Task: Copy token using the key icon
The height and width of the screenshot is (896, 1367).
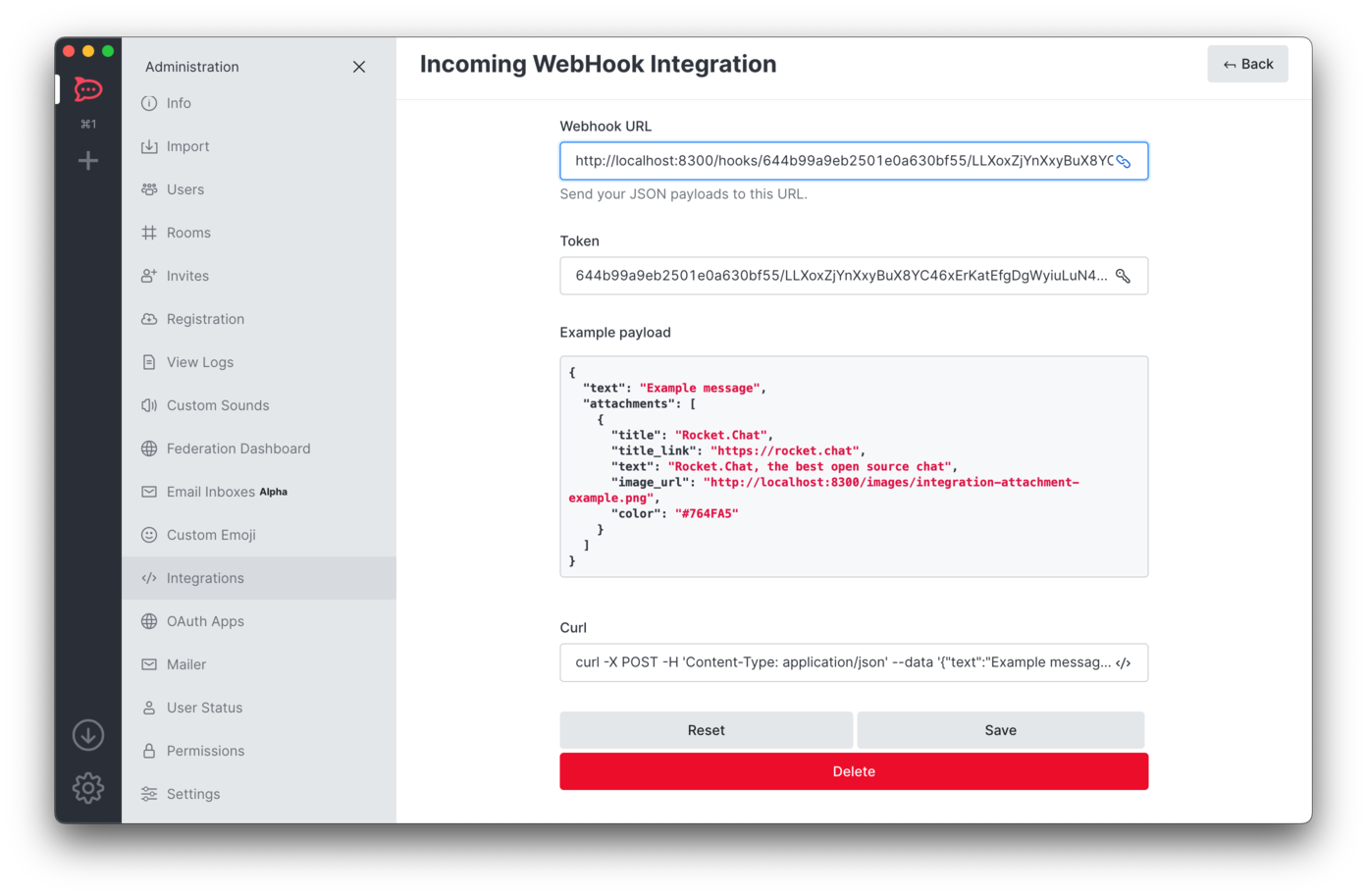Action: click(x=1124, y=277)
